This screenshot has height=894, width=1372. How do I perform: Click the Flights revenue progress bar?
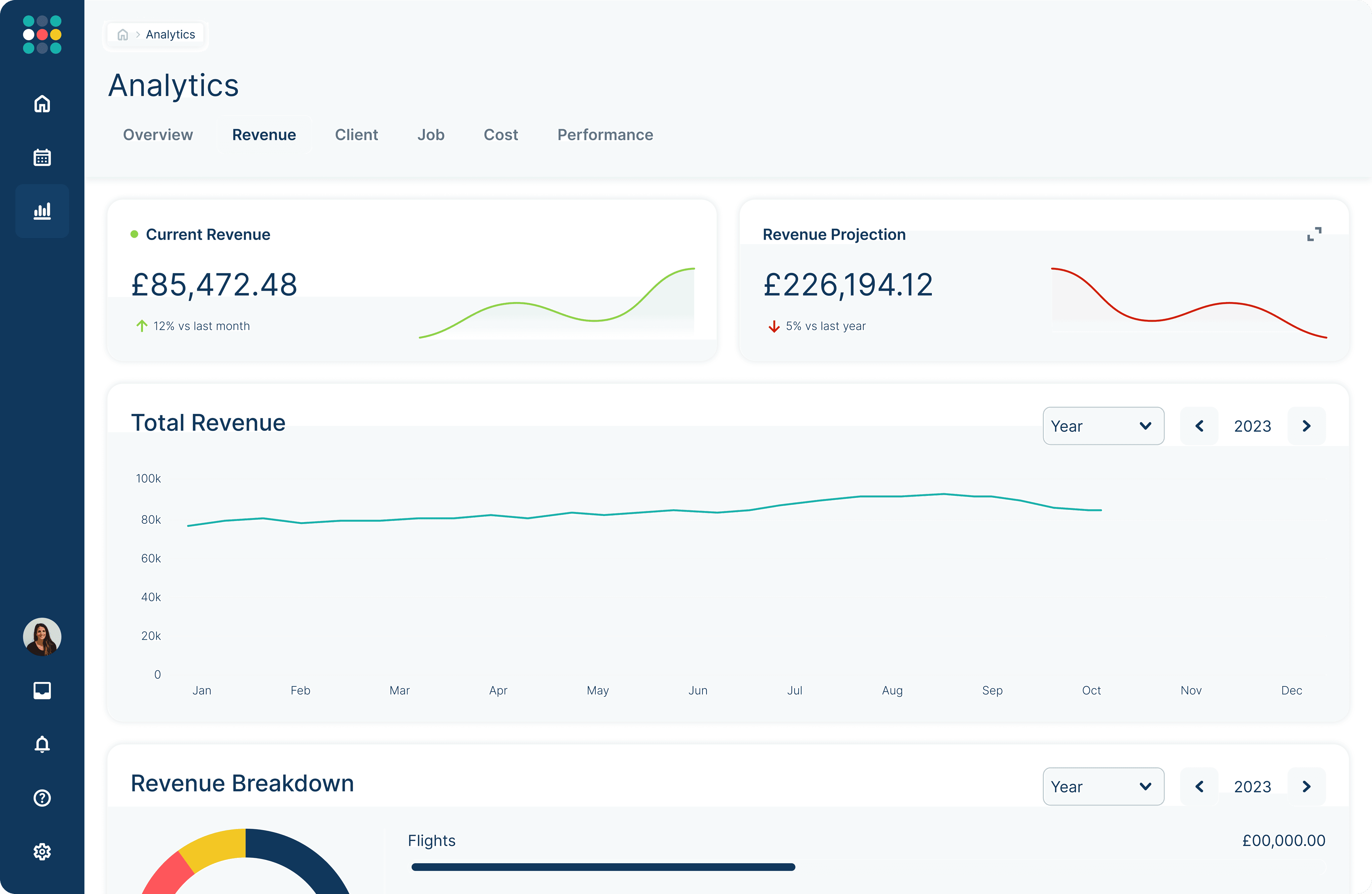(603, 867)
